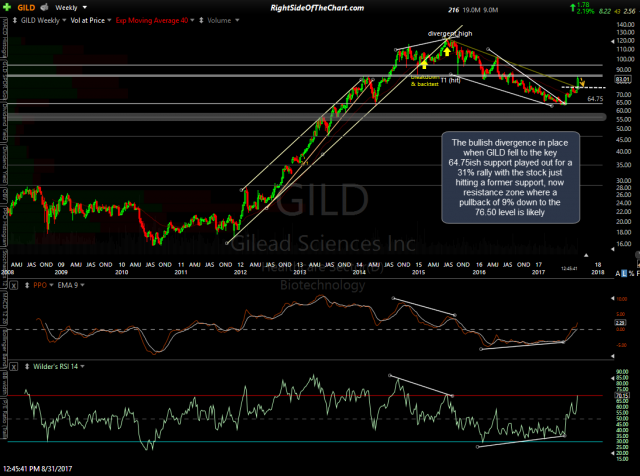Click the move handle beside Wilder's RSI
640x476 pixels.
pyautogui.click(x=27, y=367)
